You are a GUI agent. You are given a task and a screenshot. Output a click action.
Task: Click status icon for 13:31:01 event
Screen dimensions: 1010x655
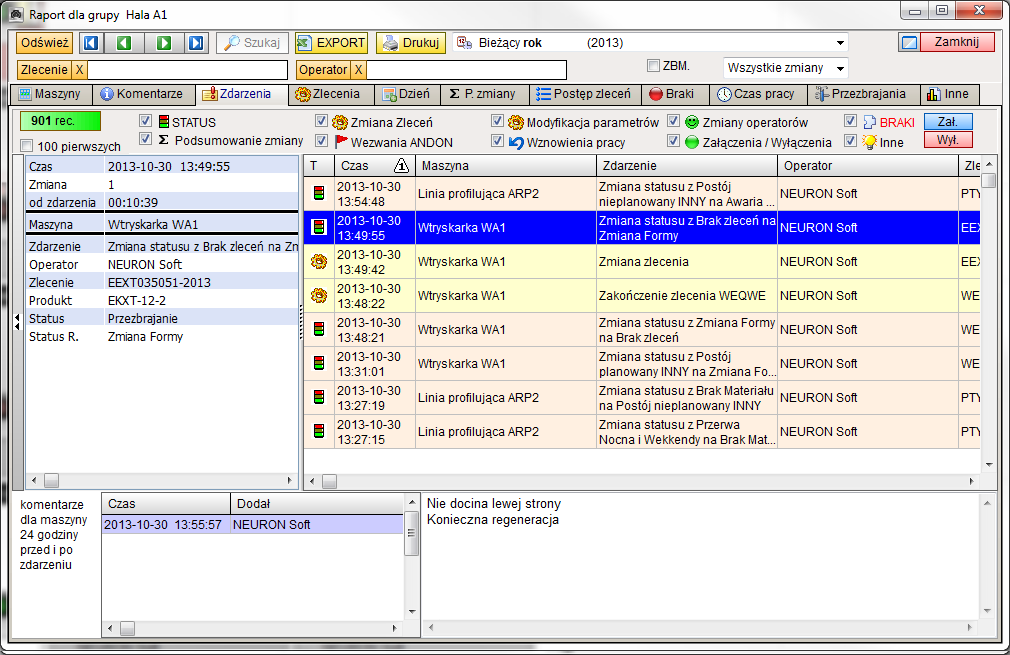click(319, 364)
